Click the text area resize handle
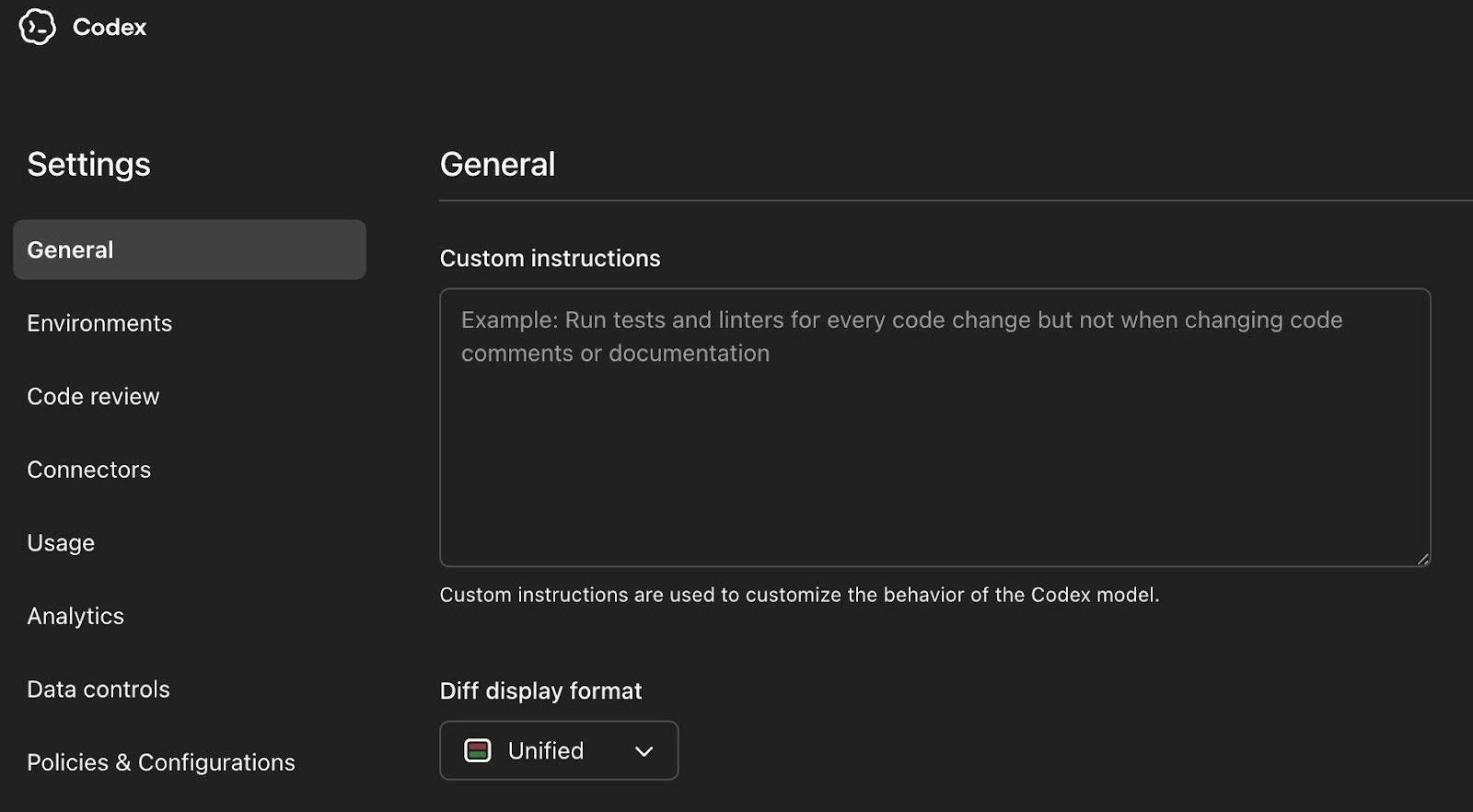The height and width of the screenshot is (812, 1473). pyautogui.click(x=1422, y=558)
